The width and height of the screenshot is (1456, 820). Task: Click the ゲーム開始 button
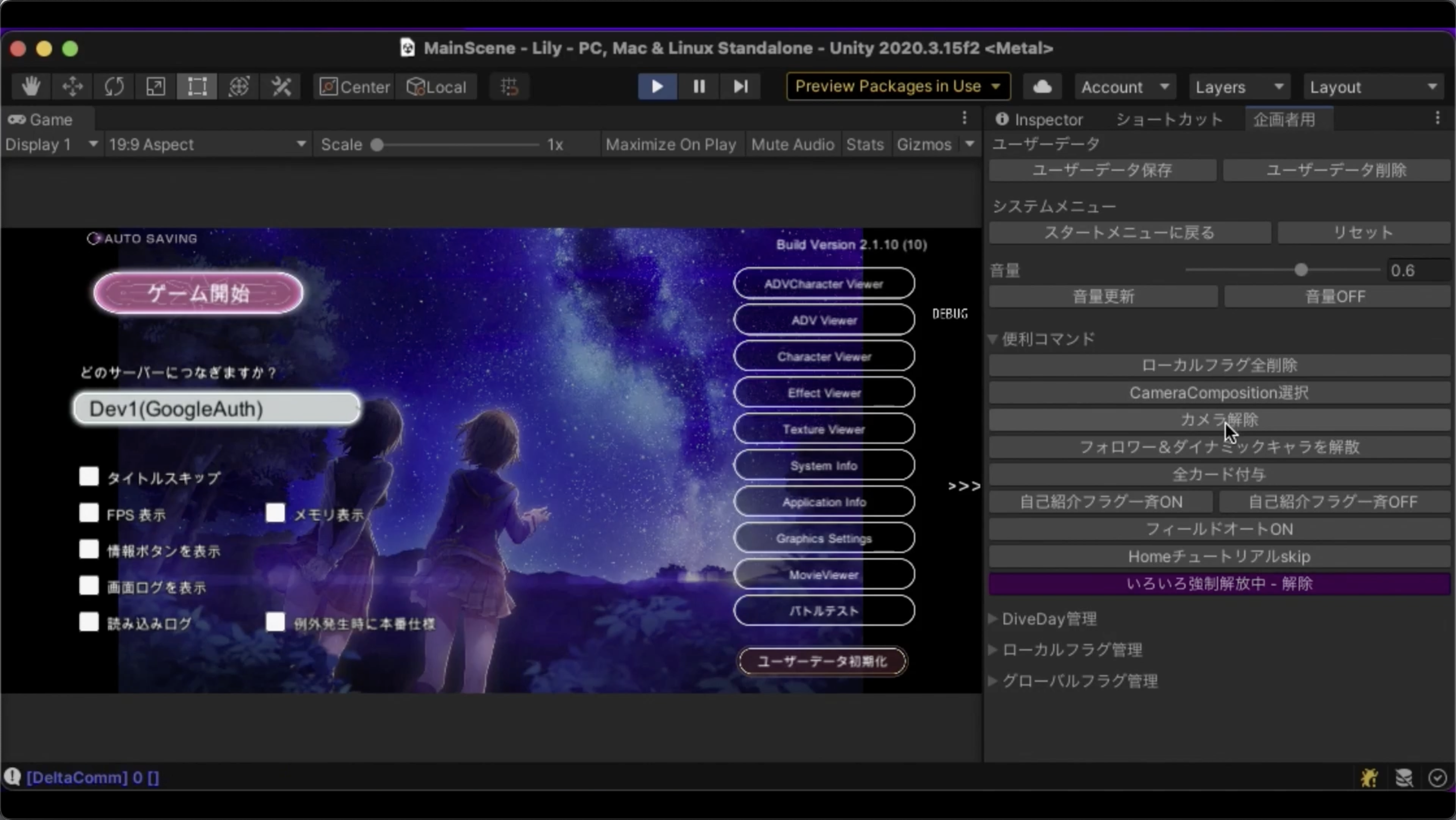198,293
